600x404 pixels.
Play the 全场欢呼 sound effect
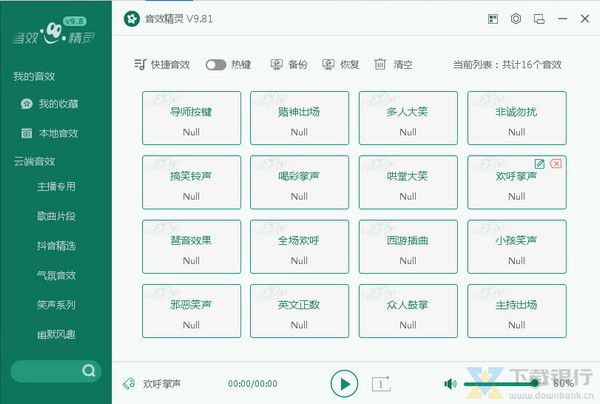coord(300,246)
